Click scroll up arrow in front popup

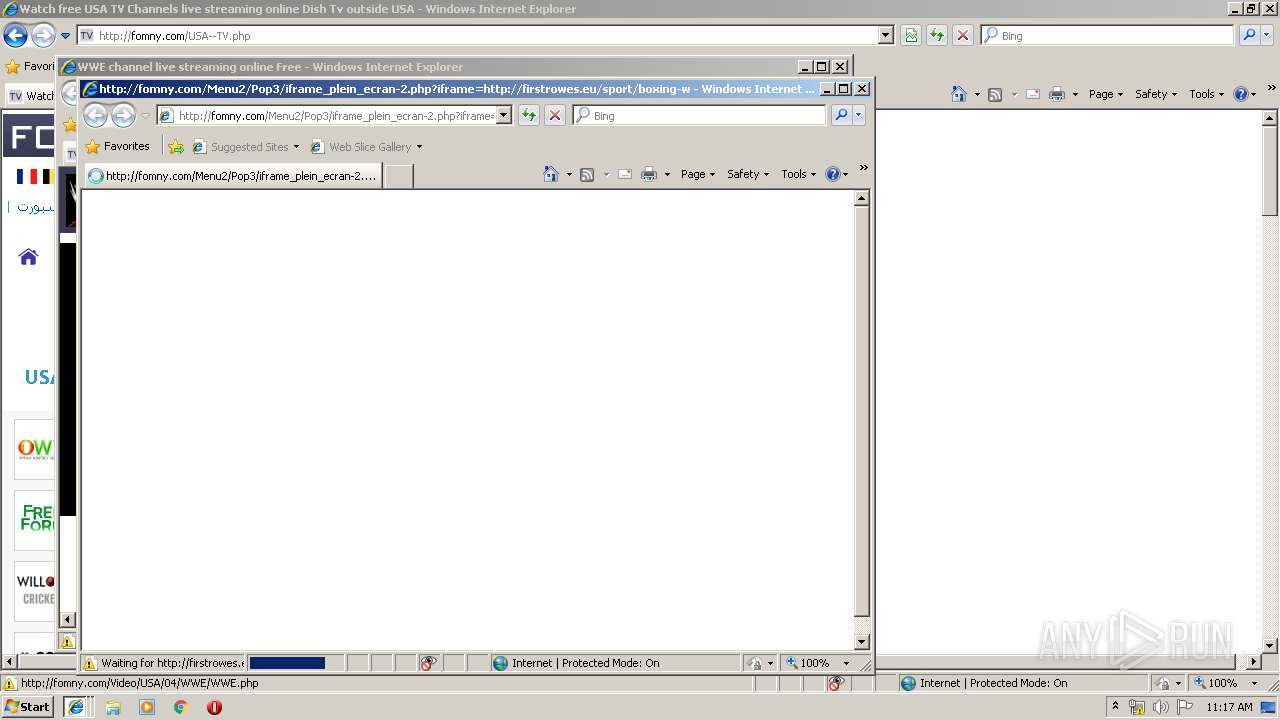(x=861, y=198)
